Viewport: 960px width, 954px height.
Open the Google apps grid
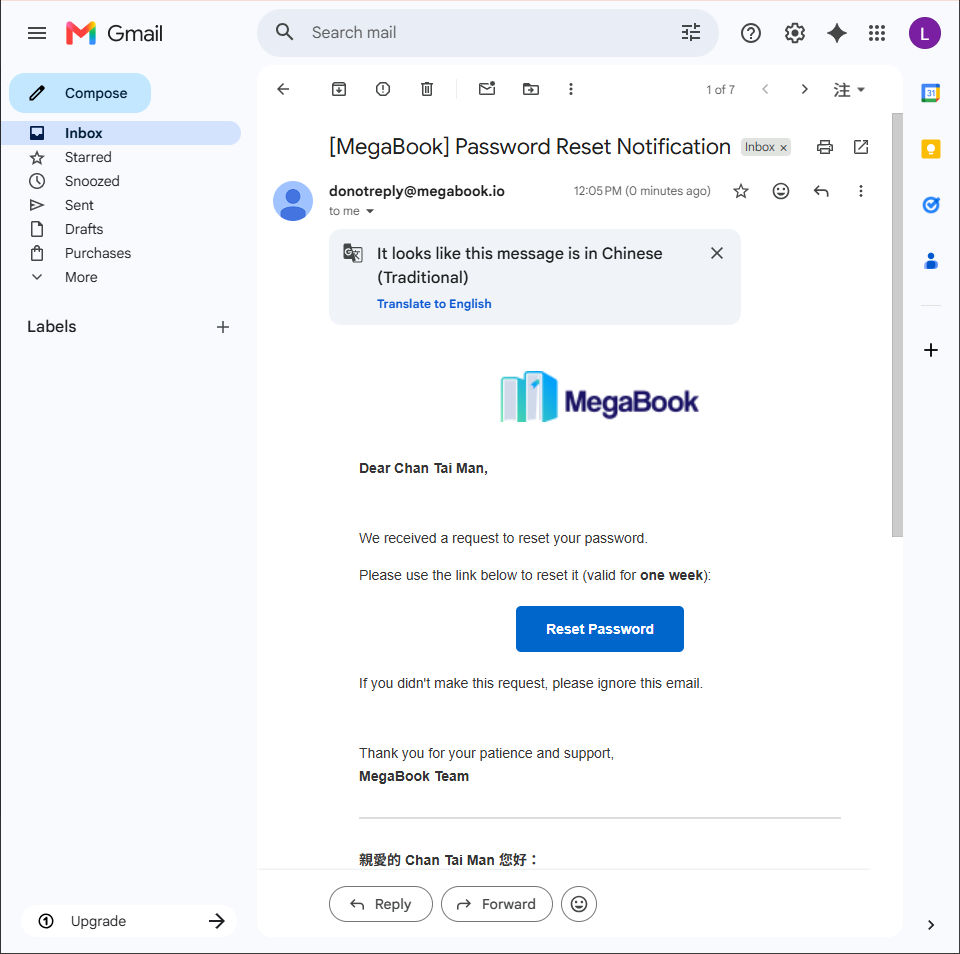pyautogui.click(x=877, y=33)
